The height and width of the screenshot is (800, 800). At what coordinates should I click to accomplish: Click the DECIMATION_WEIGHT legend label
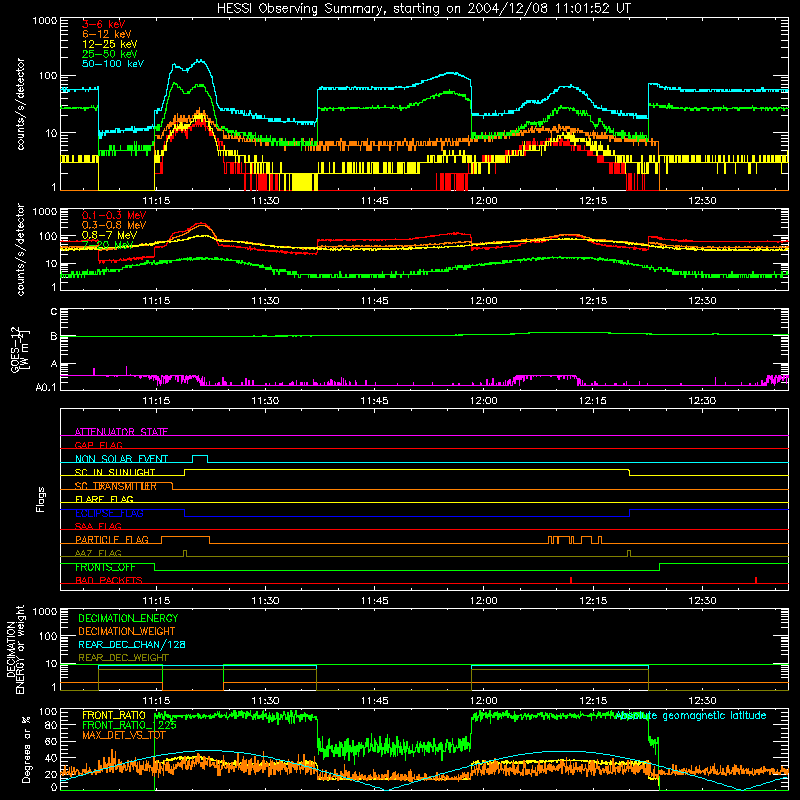point(127,631)
